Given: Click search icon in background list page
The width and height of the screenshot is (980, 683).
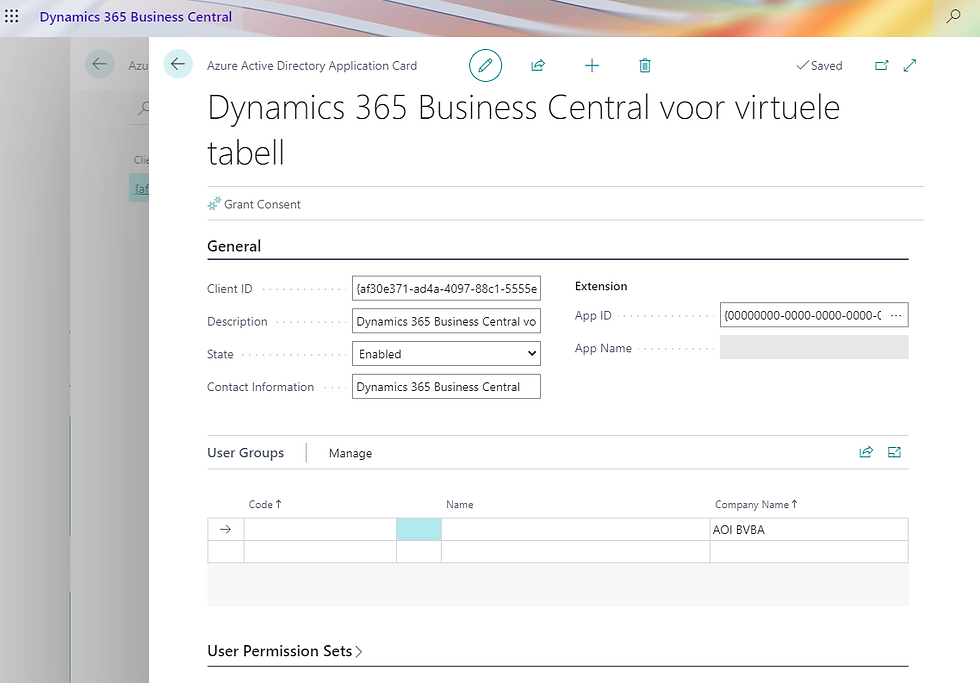Looking at the screenshot, I should pyautogui.click(x=143, y=107).
